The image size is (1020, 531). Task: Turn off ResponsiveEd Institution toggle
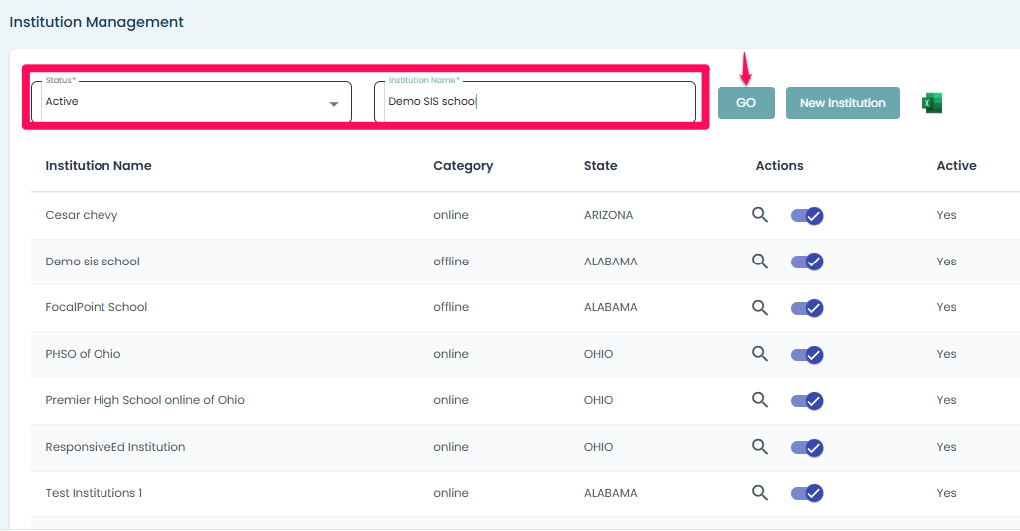[807, 447]
